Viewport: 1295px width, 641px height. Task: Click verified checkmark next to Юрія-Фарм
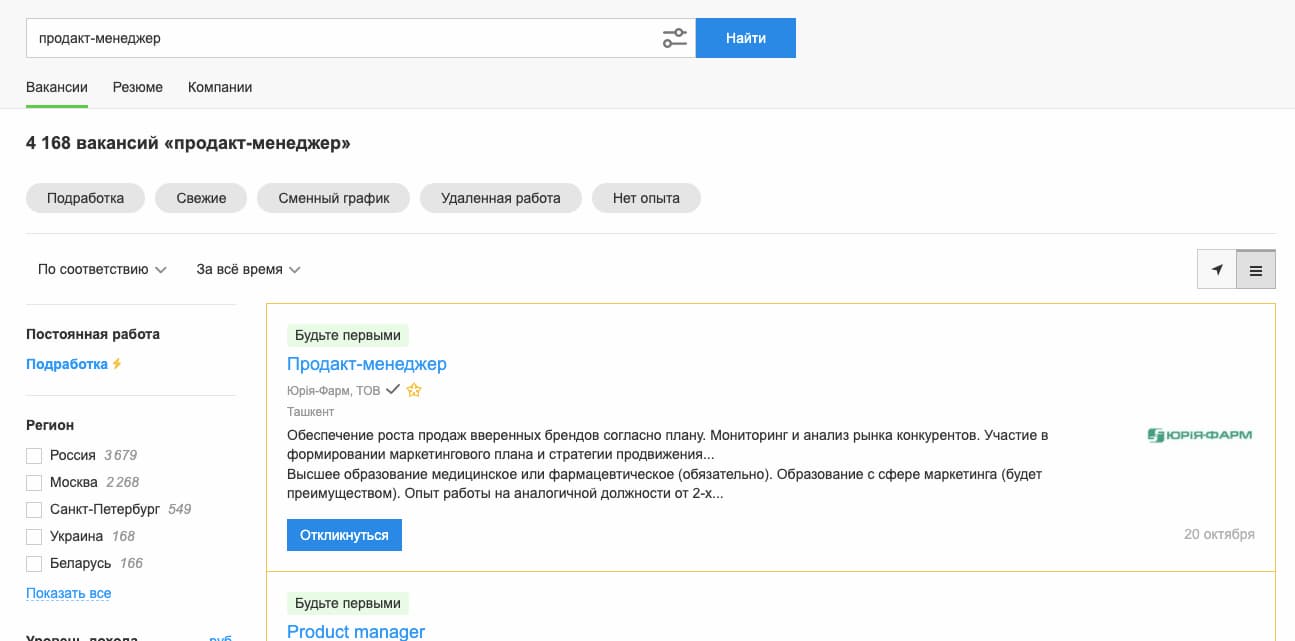point(393,390)
